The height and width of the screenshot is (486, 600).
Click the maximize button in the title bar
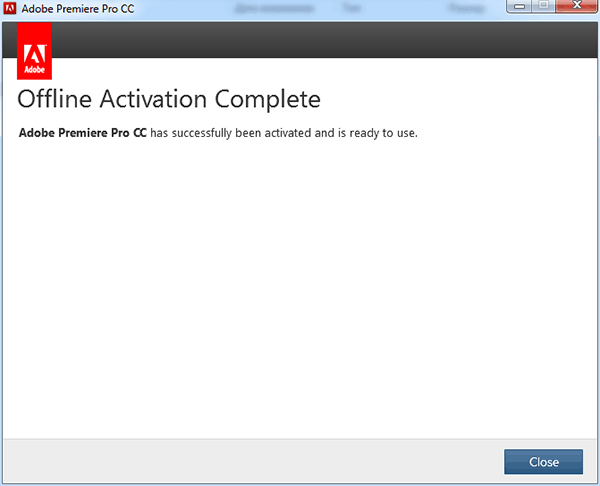pos(543,6)
